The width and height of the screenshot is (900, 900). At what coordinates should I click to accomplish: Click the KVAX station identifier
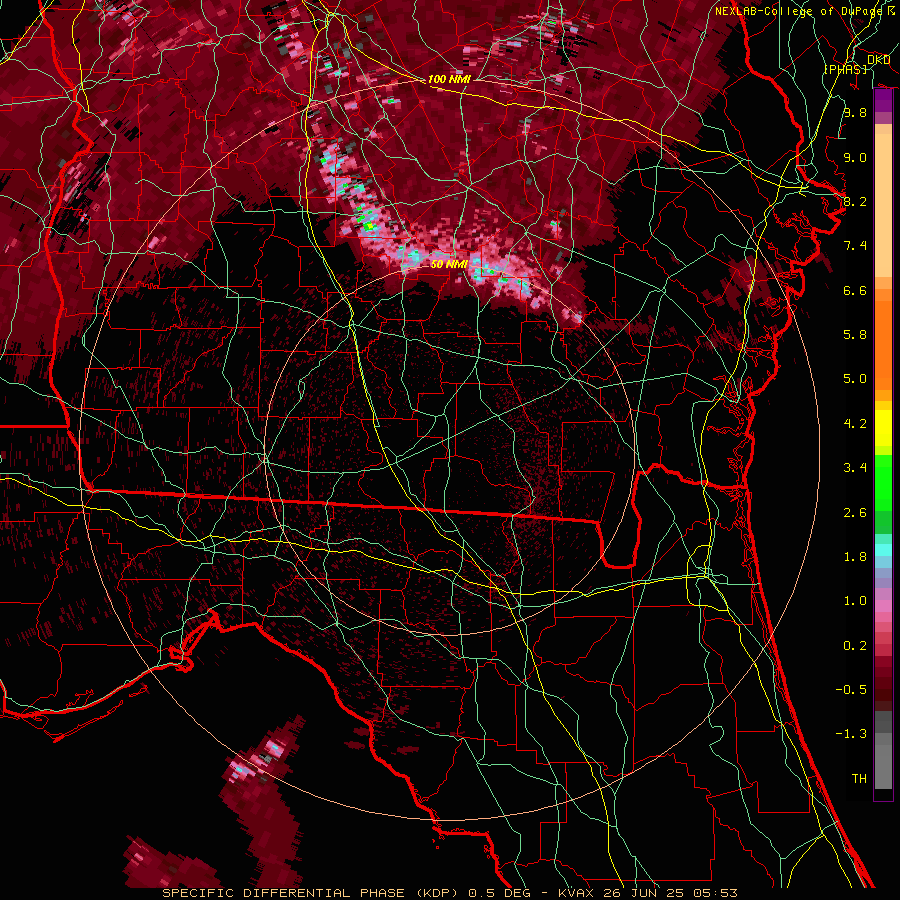576,893
